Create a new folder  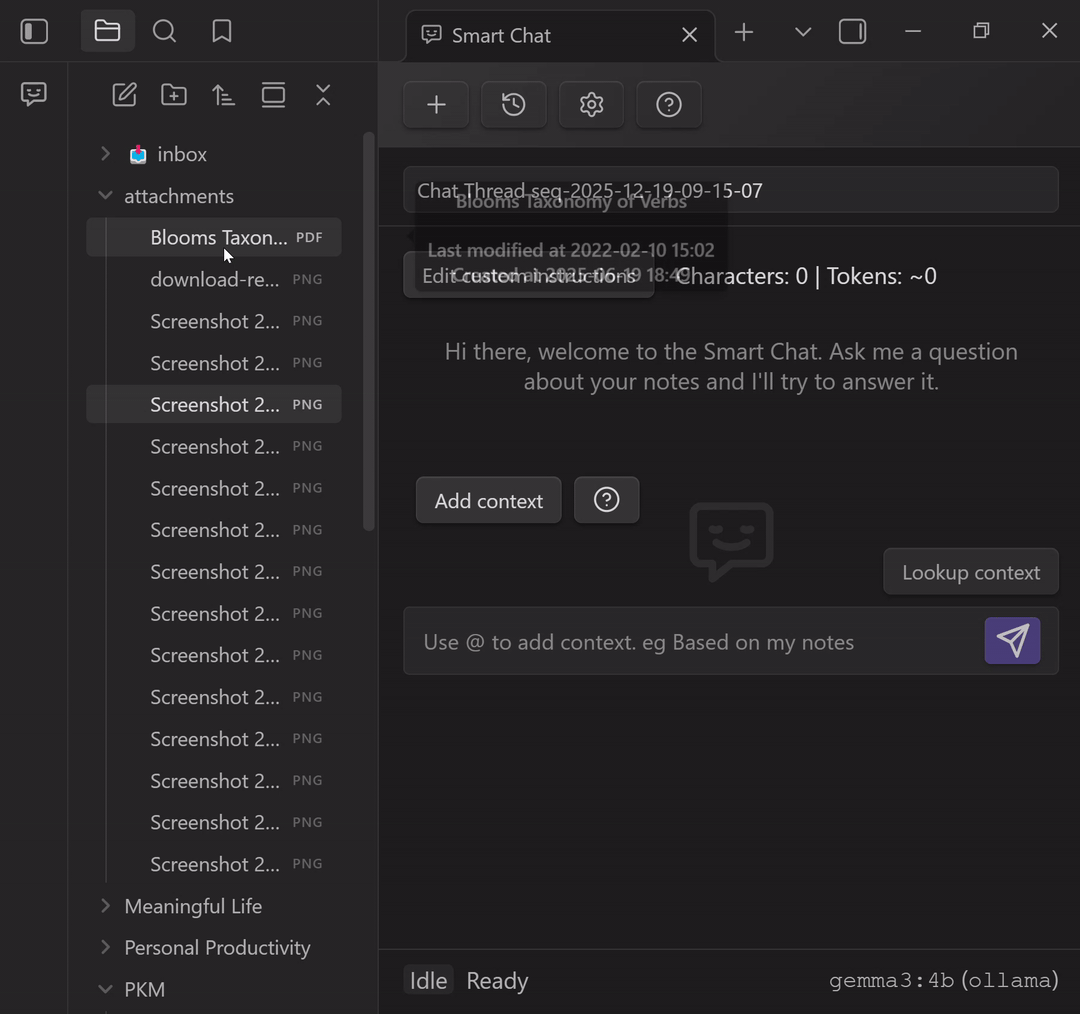[174, 95]
